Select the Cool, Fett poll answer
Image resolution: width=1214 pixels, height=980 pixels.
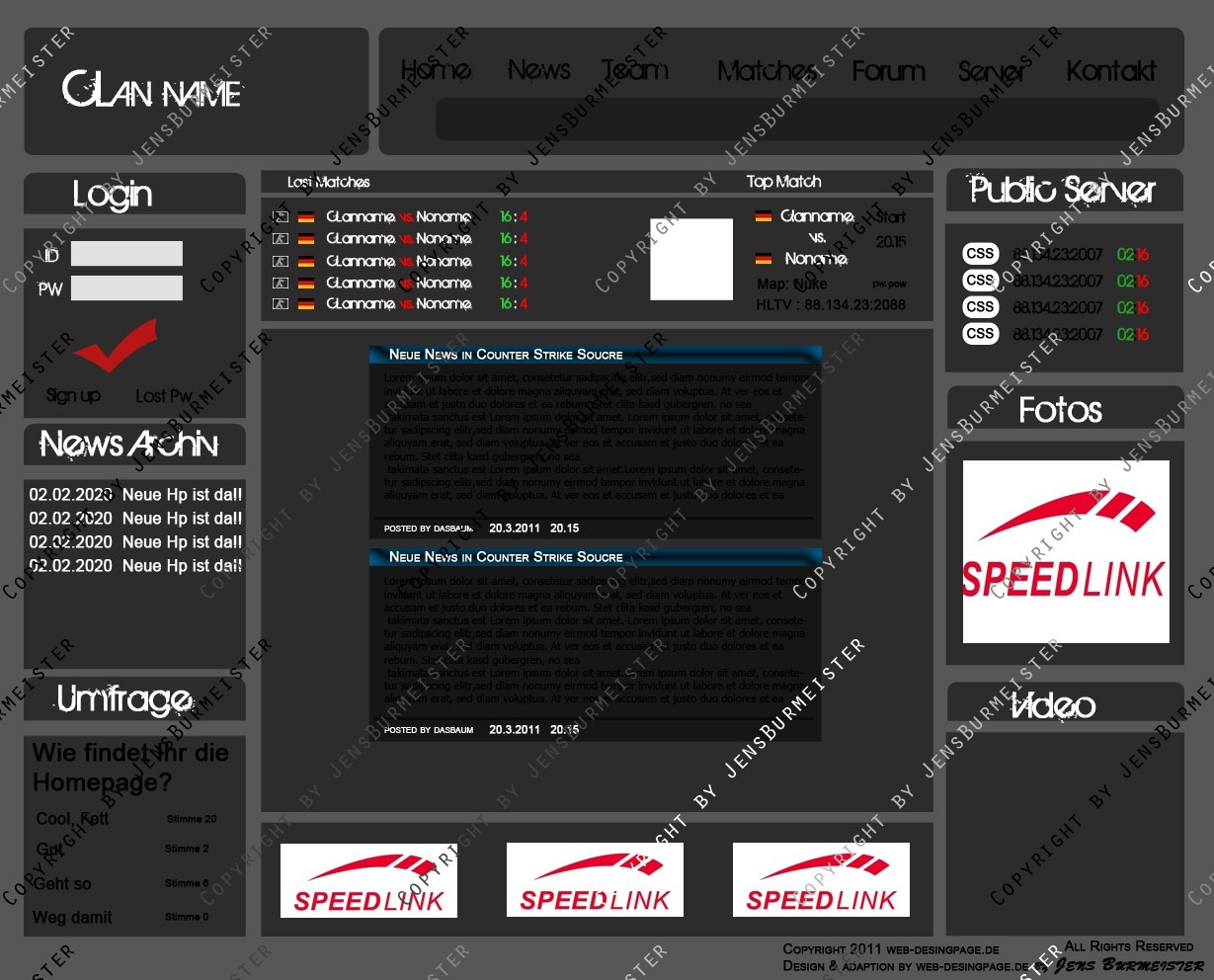[73, 819]
